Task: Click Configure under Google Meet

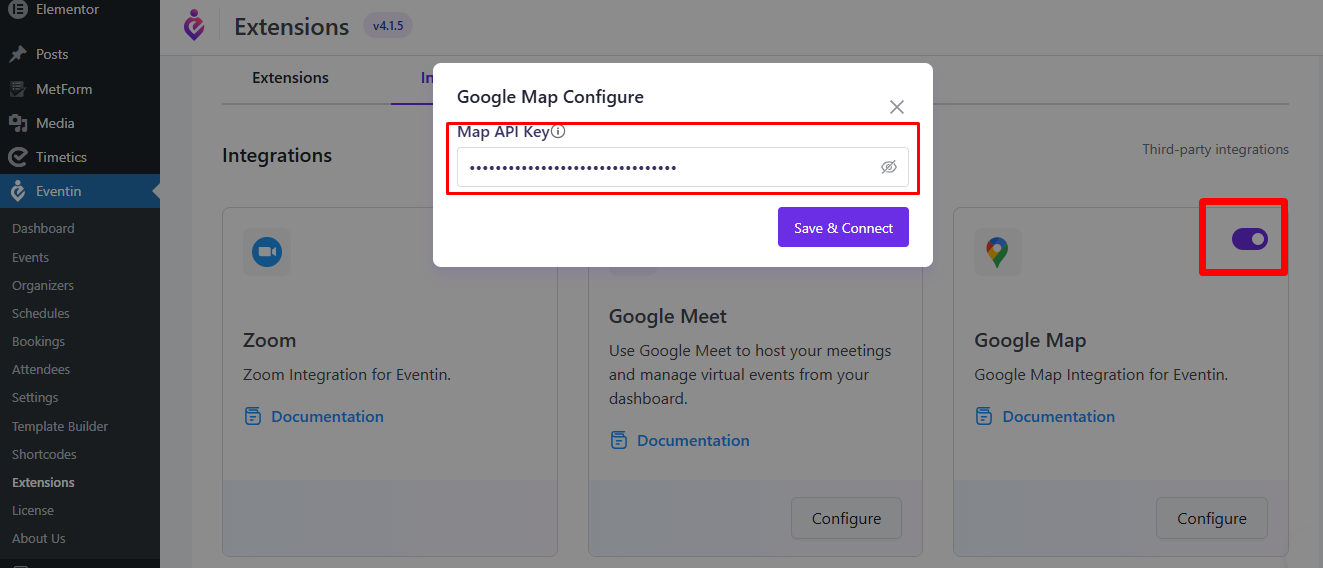Action: click(x=846, y=518)
